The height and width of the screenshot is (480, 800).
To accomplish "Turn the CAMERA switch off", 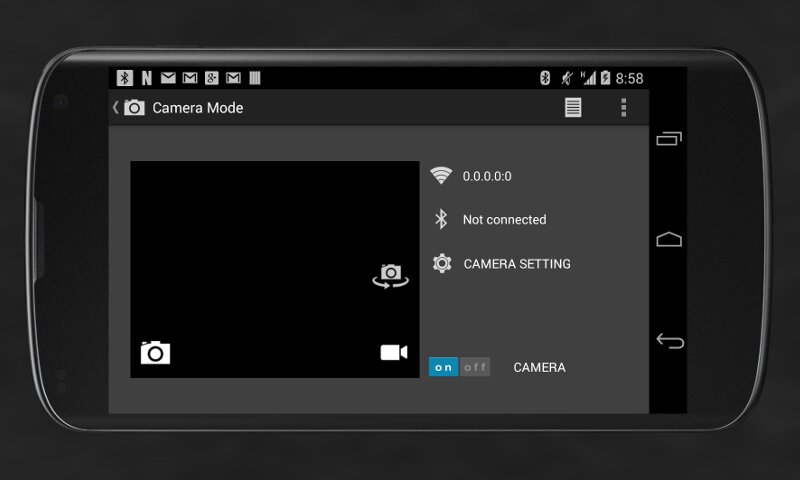I will pyautogui.click(x=475, y=367).
